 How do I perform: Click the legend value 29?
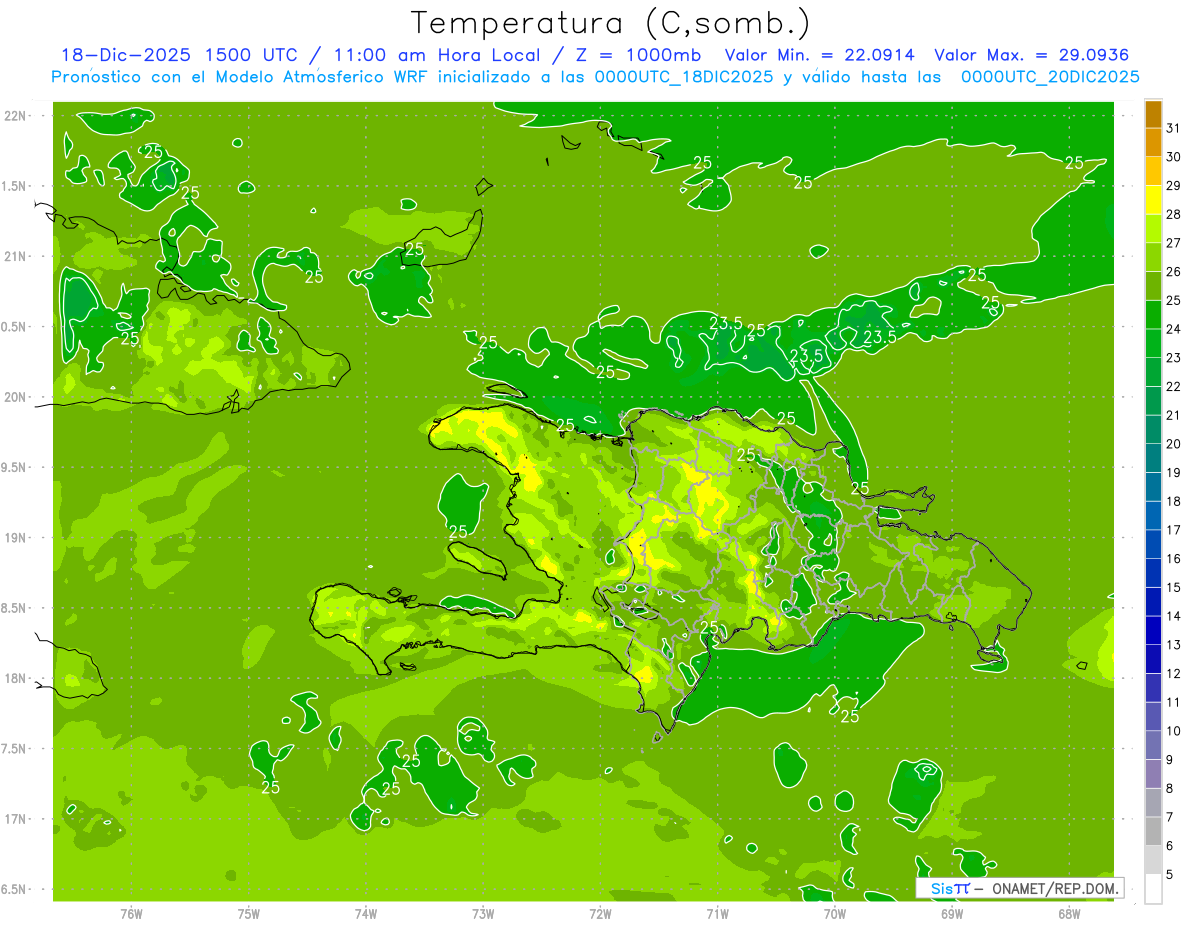[1174, 185]
